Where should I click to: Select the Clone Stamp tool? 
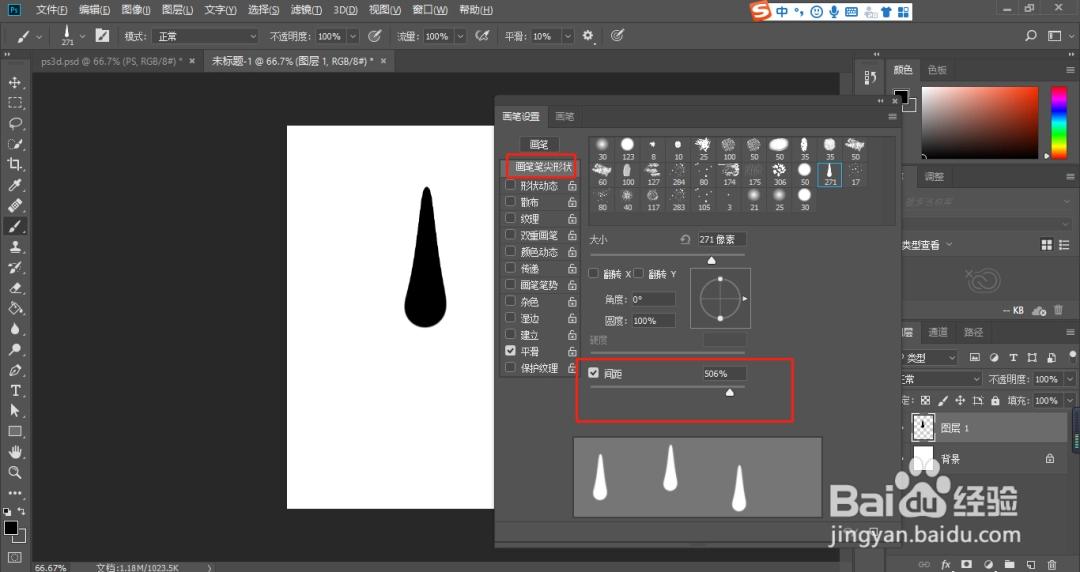point(14,247)
